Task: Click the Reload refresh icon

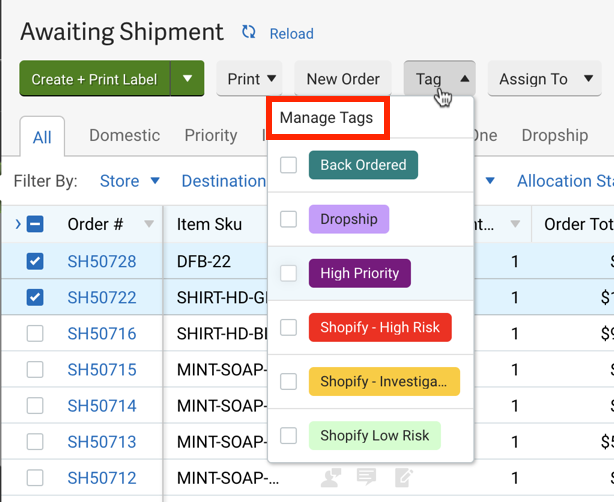Action: (x=249, y=33)
